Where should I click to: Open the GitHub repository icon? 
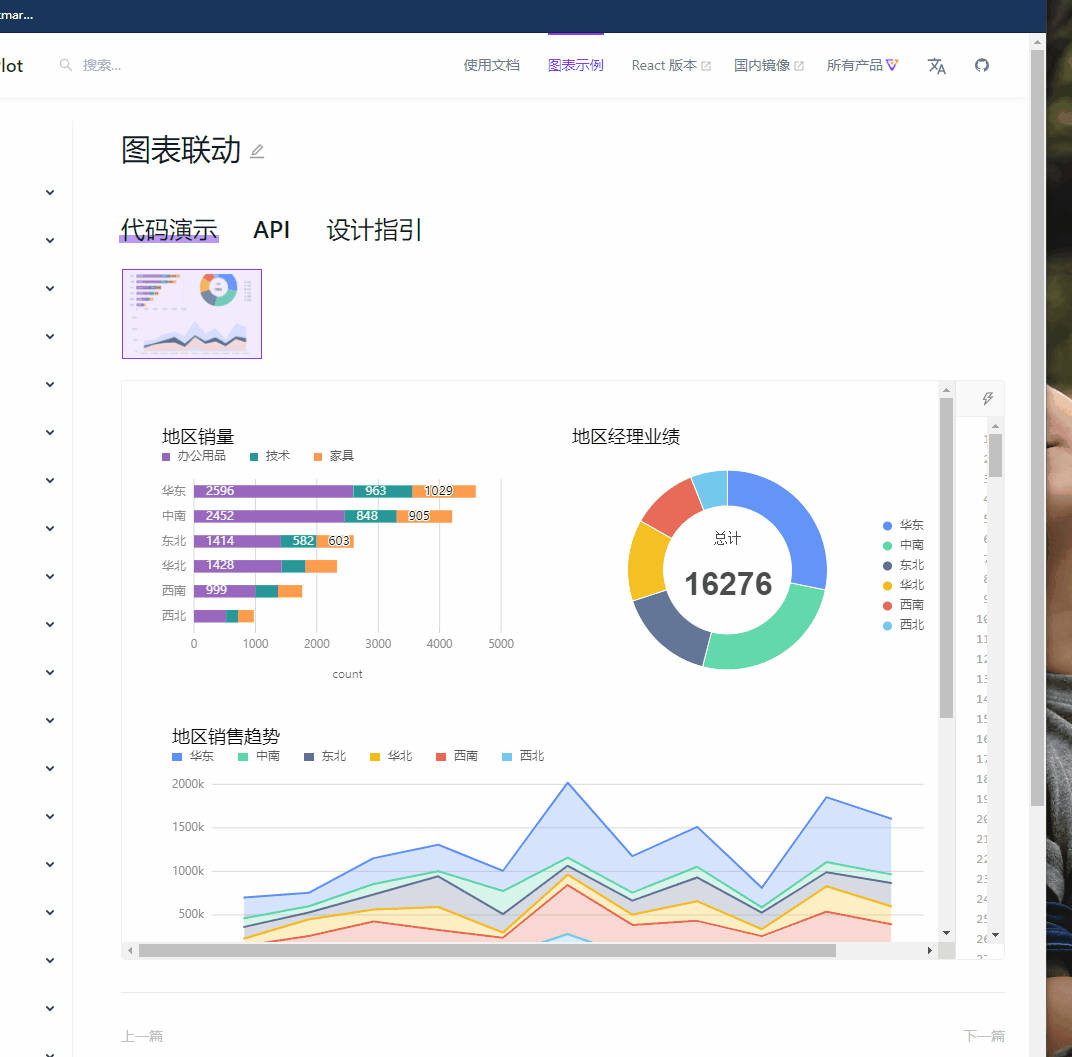982,65
